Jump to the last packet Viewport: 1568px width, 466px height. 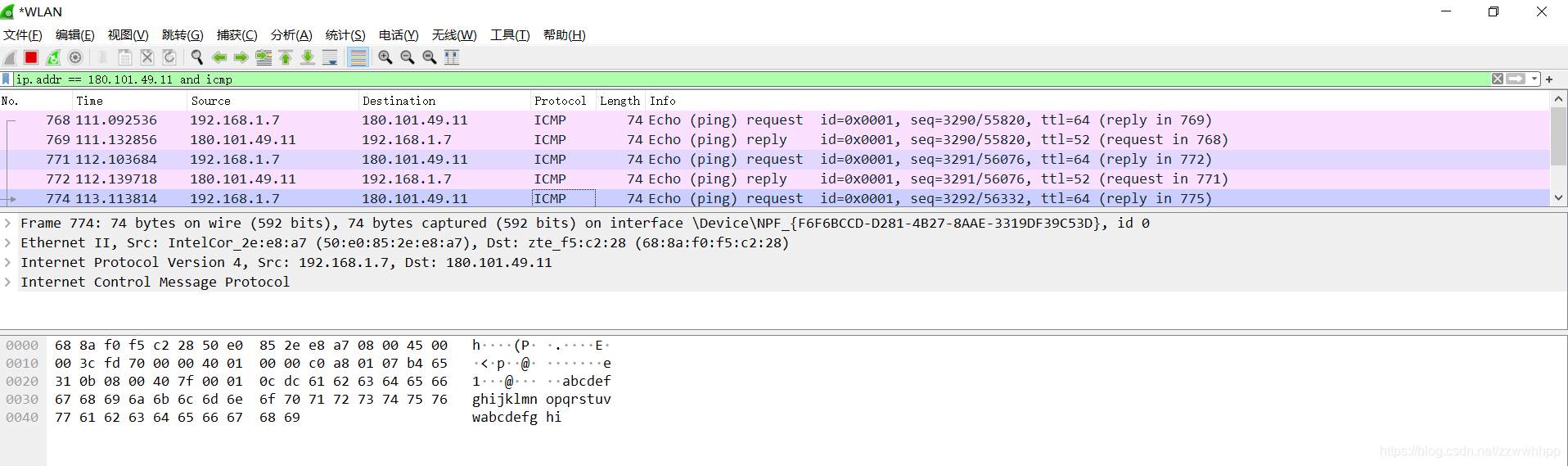(308, 57)
